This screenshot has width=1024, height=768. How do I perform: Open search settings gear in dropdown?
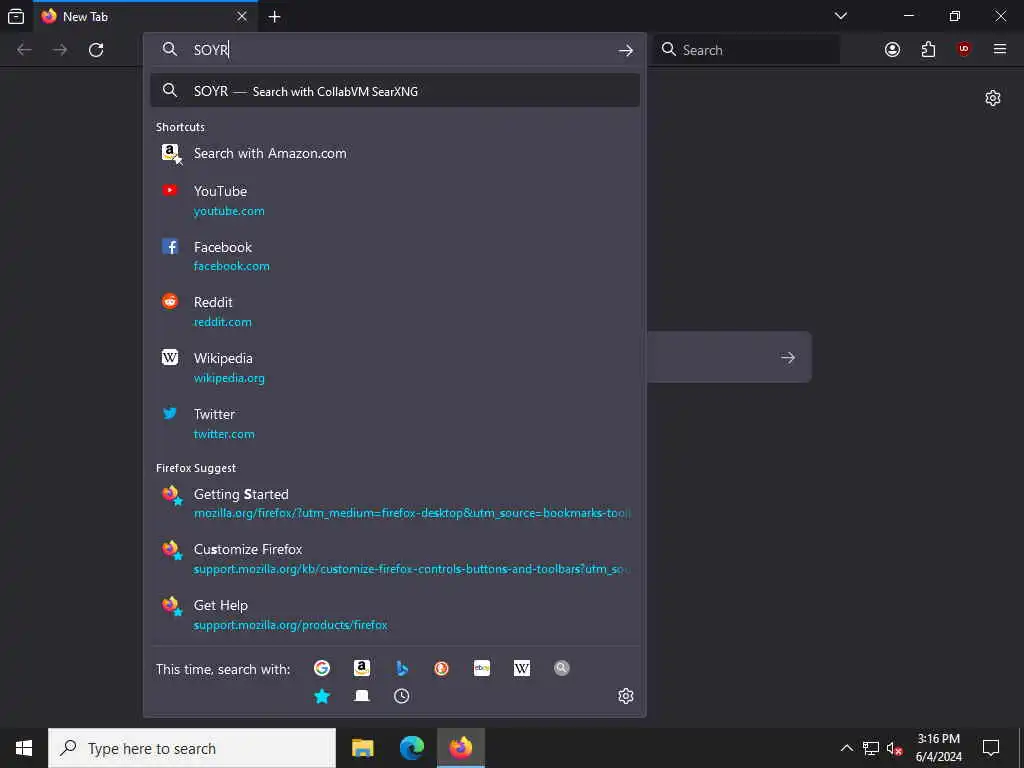tap(626, 696)
